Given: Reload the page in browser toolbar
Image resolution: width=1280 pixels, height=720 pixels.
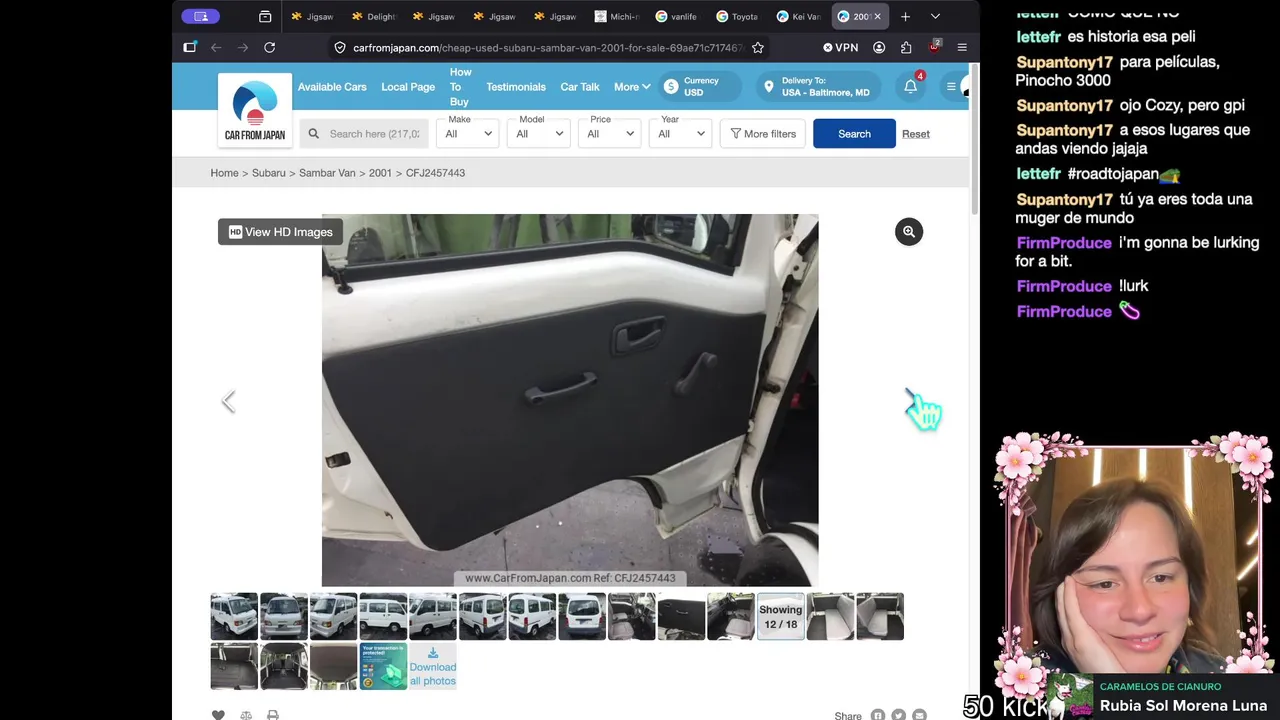Looking at the screenshot, I should 269,47.
